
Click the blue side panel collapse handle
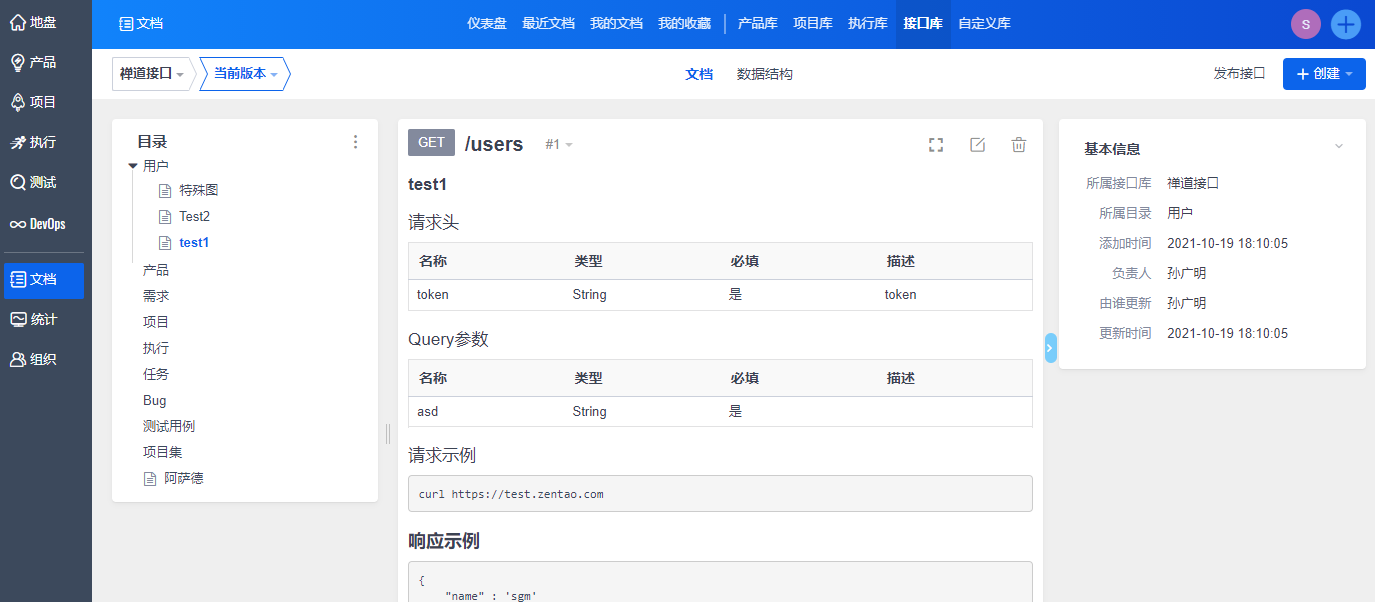(x=1050, y=347)
